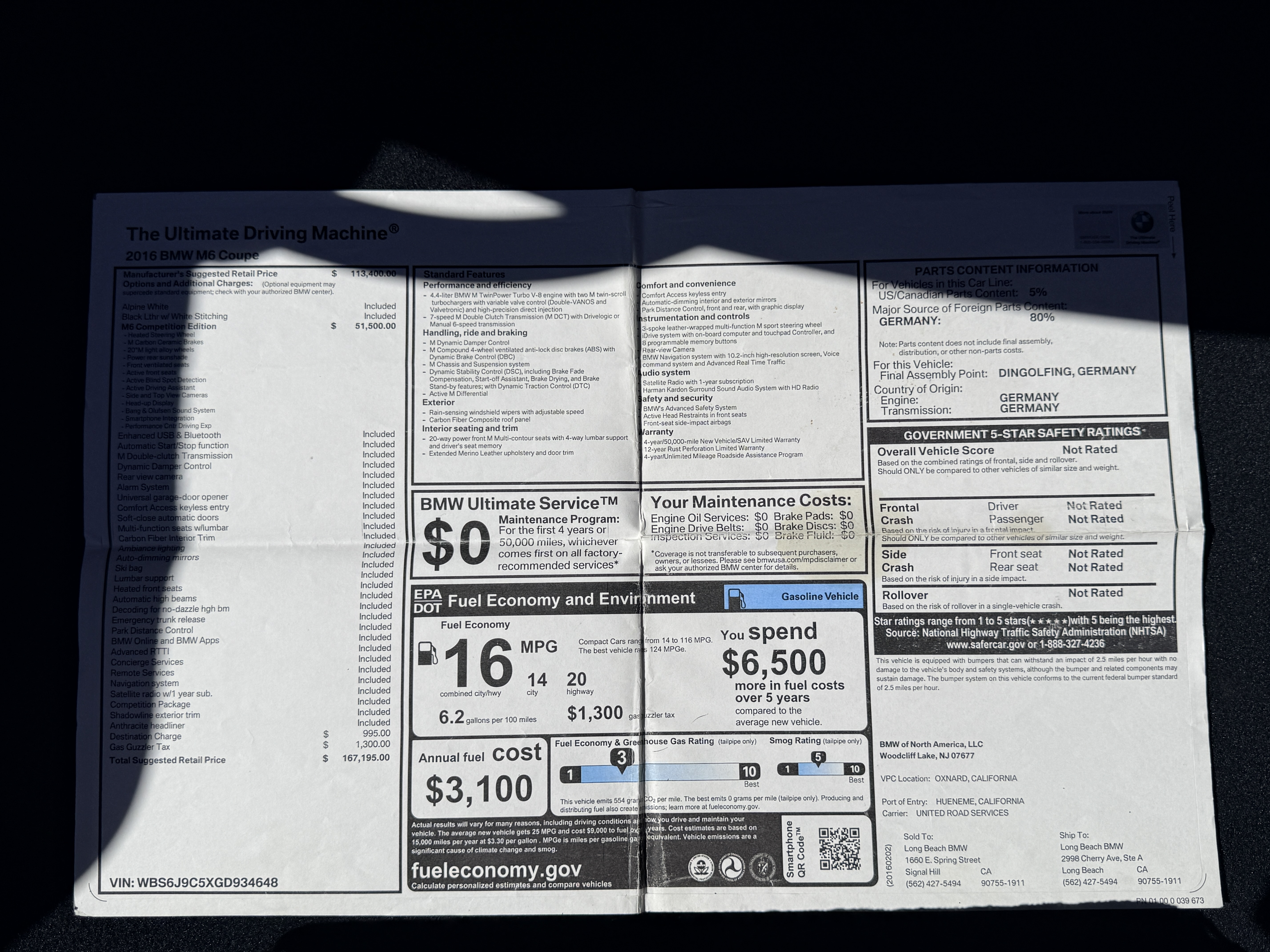Click the fuel pump icon beside 16 MPG

point(427,653)
